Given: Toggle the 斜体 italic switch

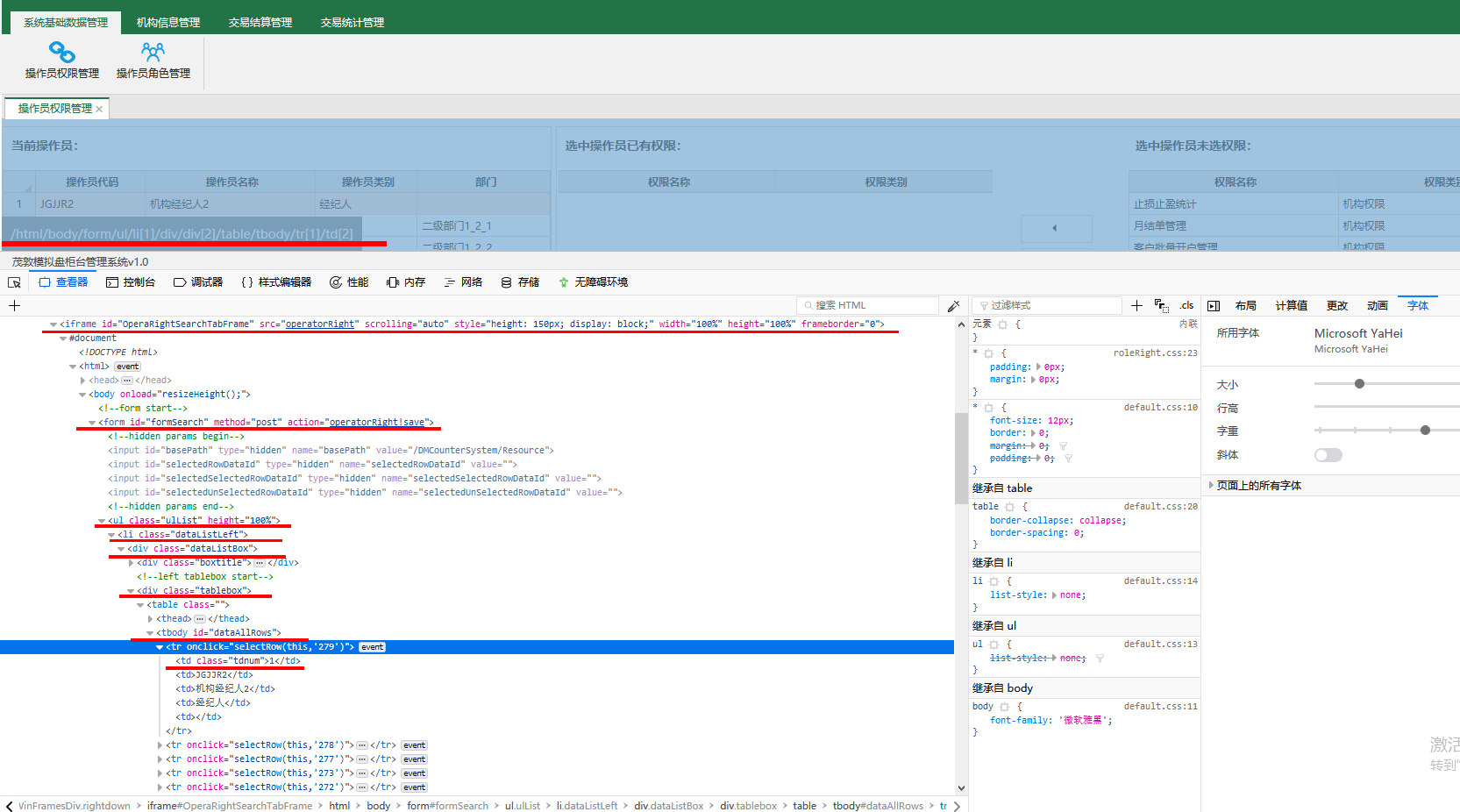Looking at the screenshot, I should pos(1328,455).
